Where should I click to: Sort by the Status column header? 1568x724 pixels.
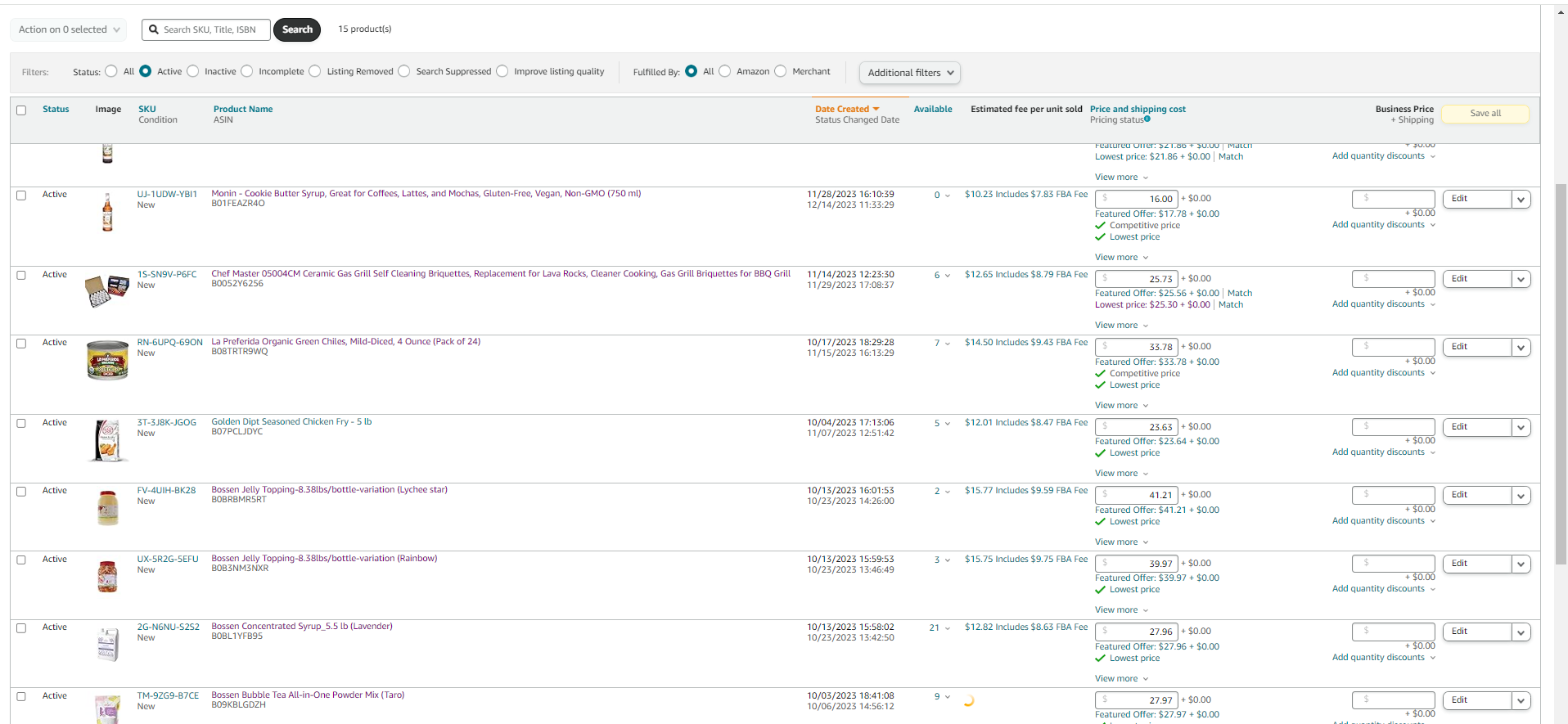pos(56,110)
